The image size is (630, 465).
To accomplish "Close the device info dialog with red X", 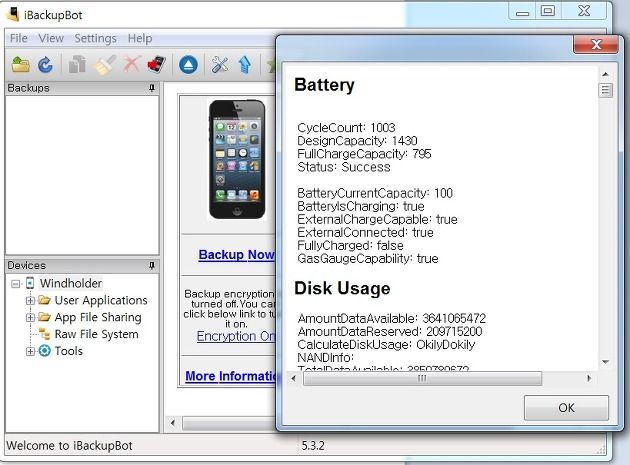I will pyautogui.click(x=596, y=44).
